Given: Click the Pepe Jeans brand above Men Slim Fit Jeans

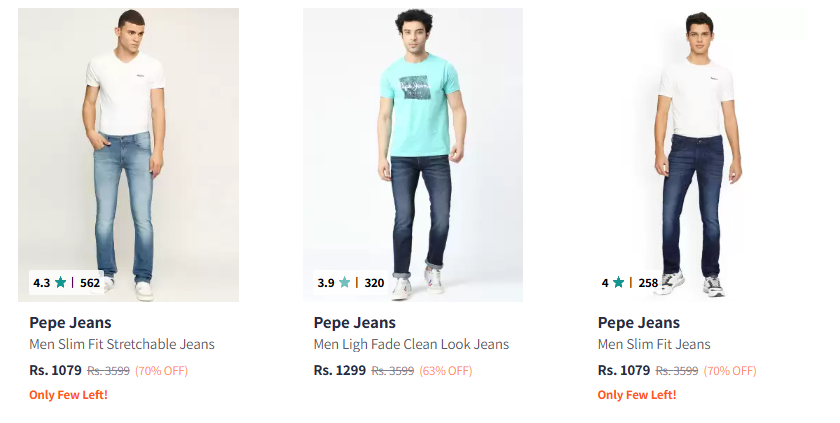Looking at the screenshot, I should (639, 323).
